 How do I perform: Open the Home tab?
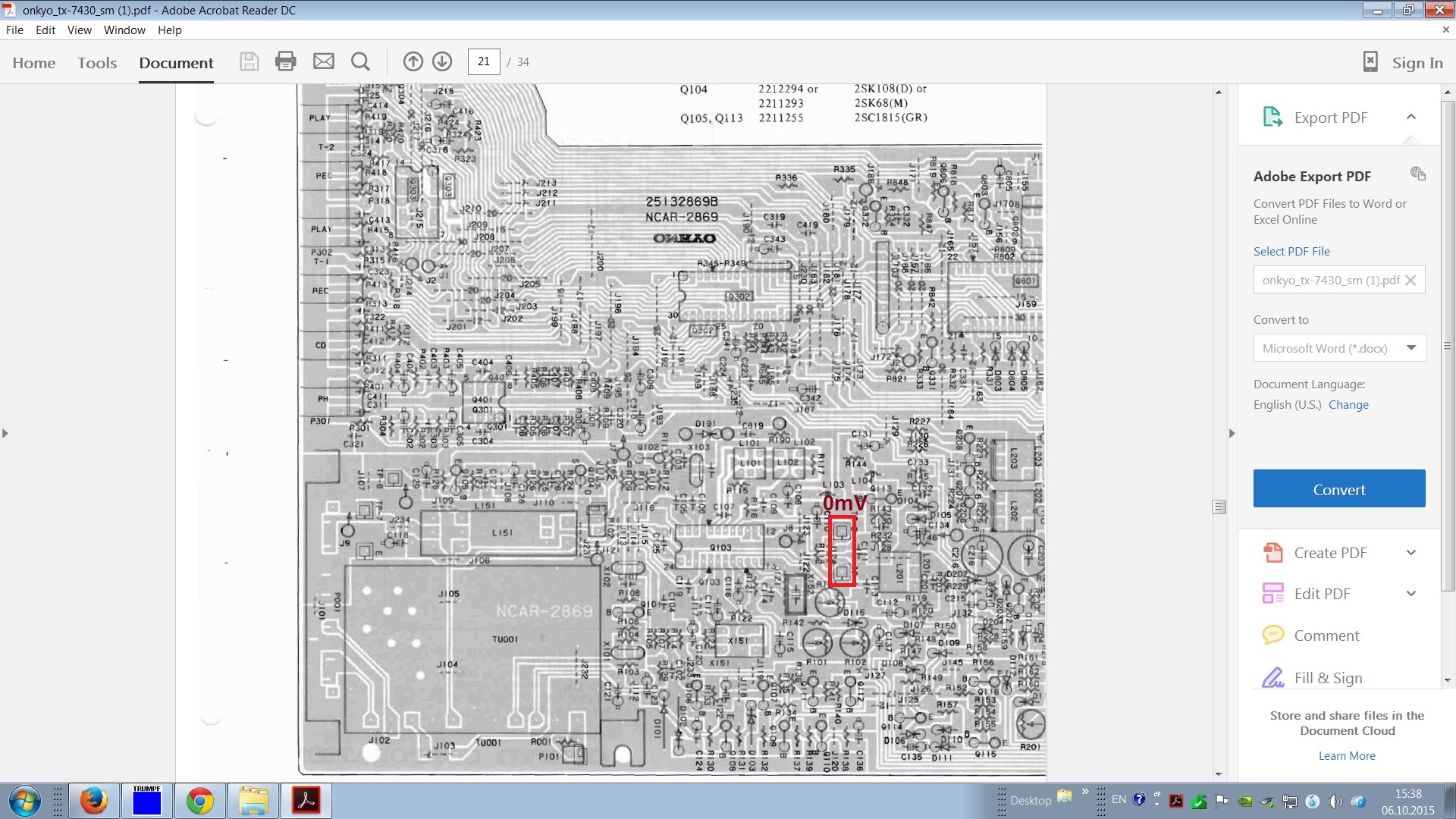(x=34, y=63)
